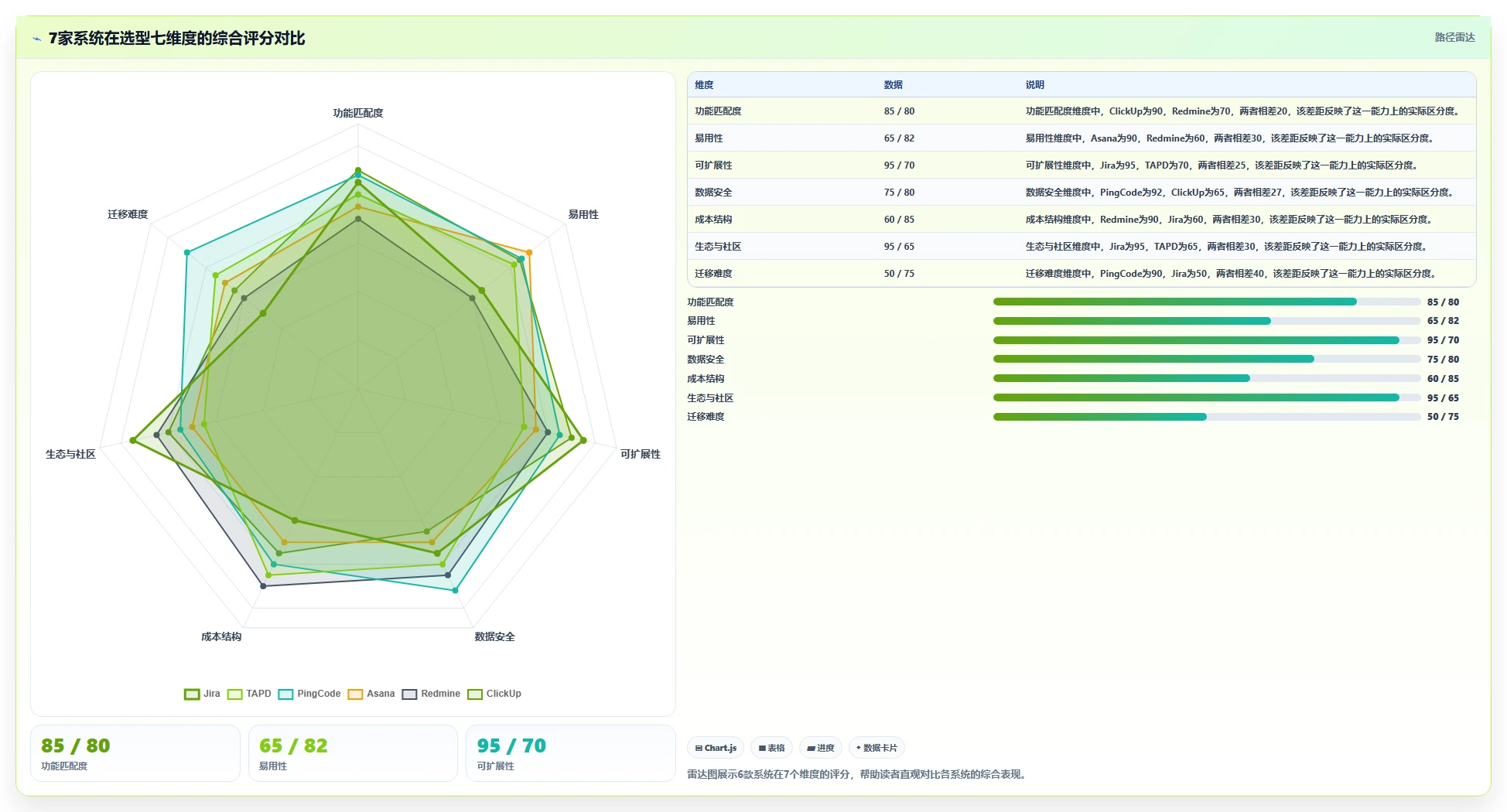The image size is (1507, 812).
Task: Click the 成本结构 radar axis label
Action: [x=221, y=636]
